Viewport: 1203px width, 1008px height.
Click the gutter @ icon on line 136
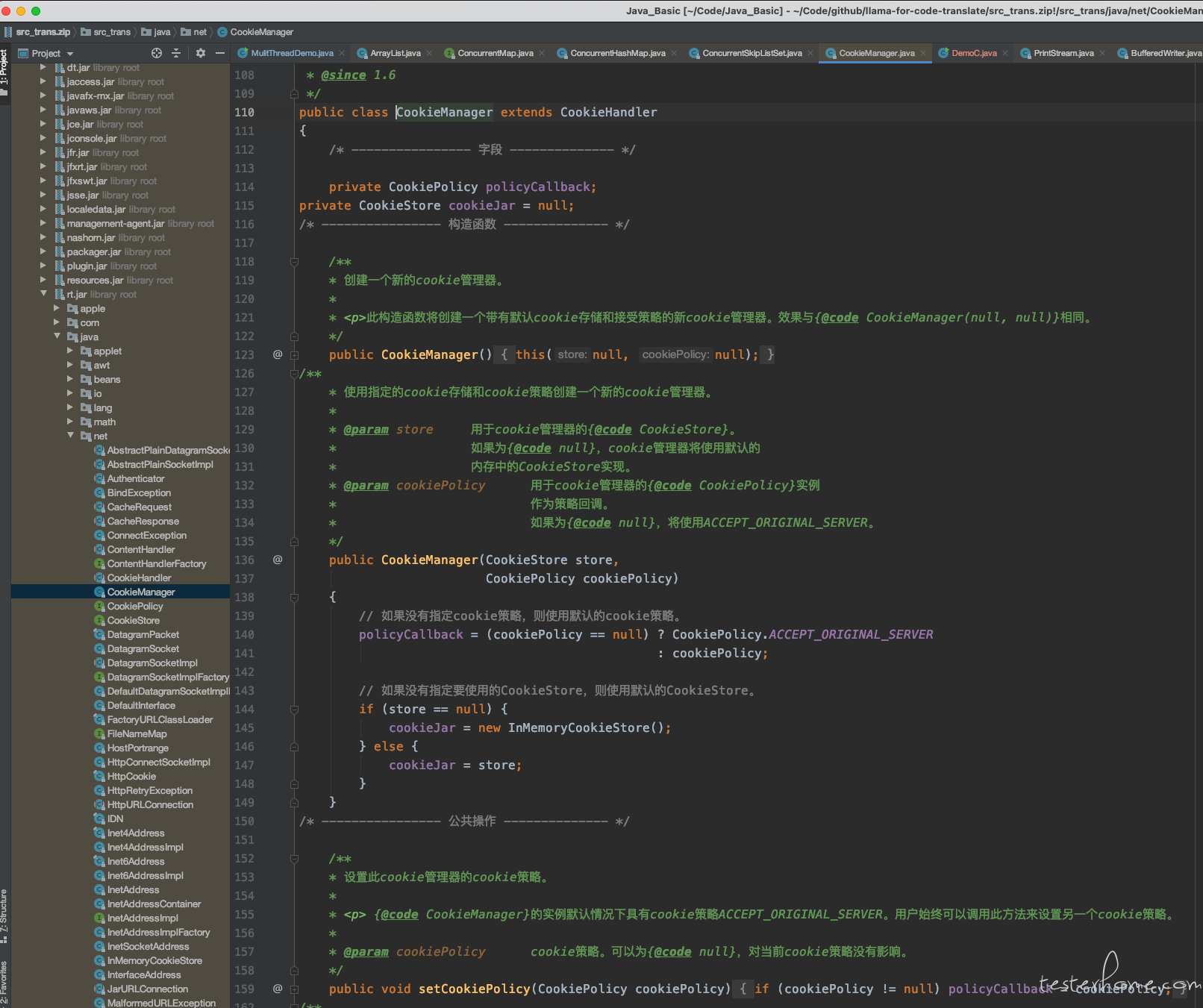click(278, 560)
